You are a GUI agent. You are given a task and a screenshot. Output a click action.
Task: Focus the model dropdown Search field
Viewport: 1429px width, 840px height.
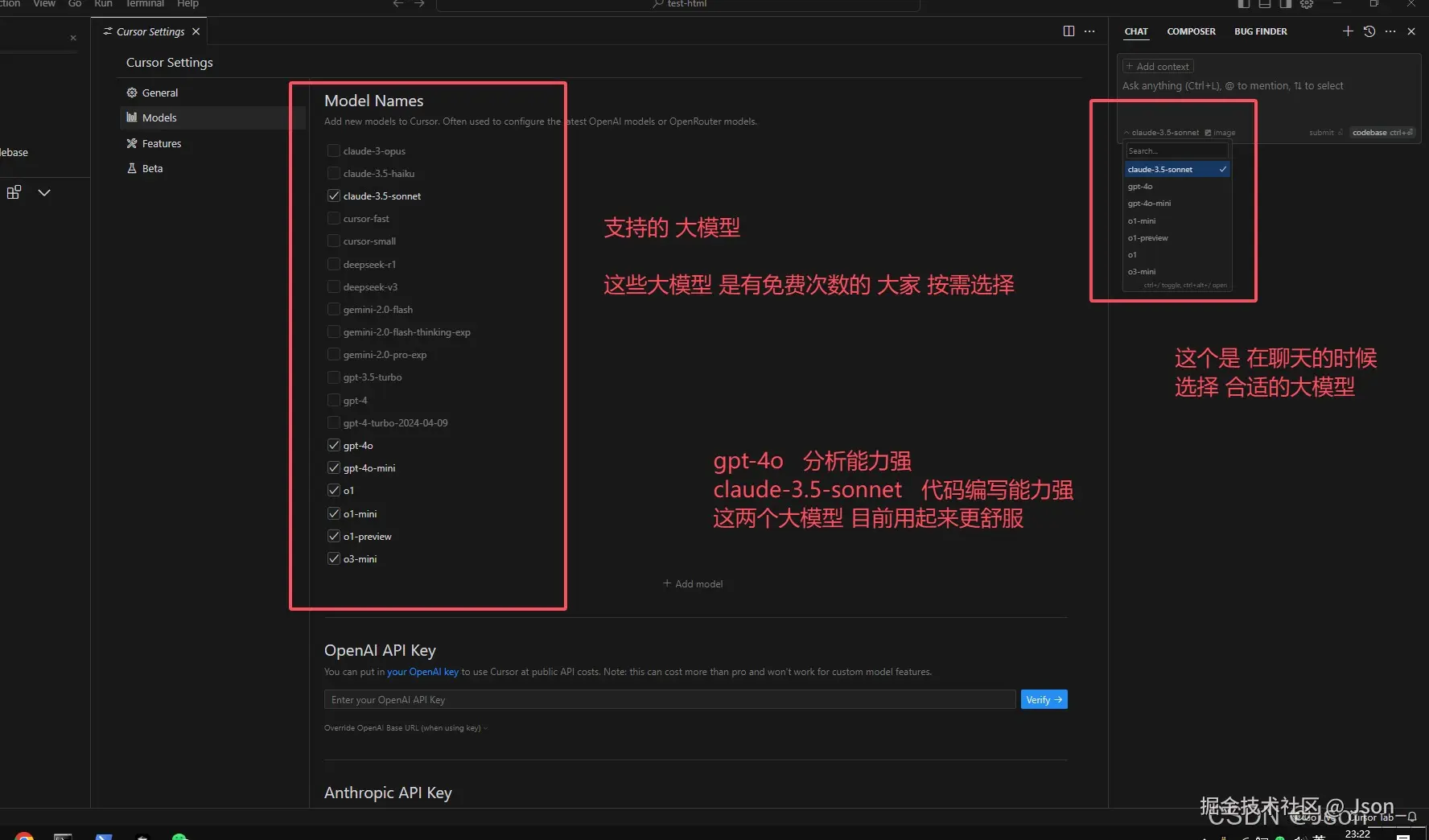coord(1177,150)
